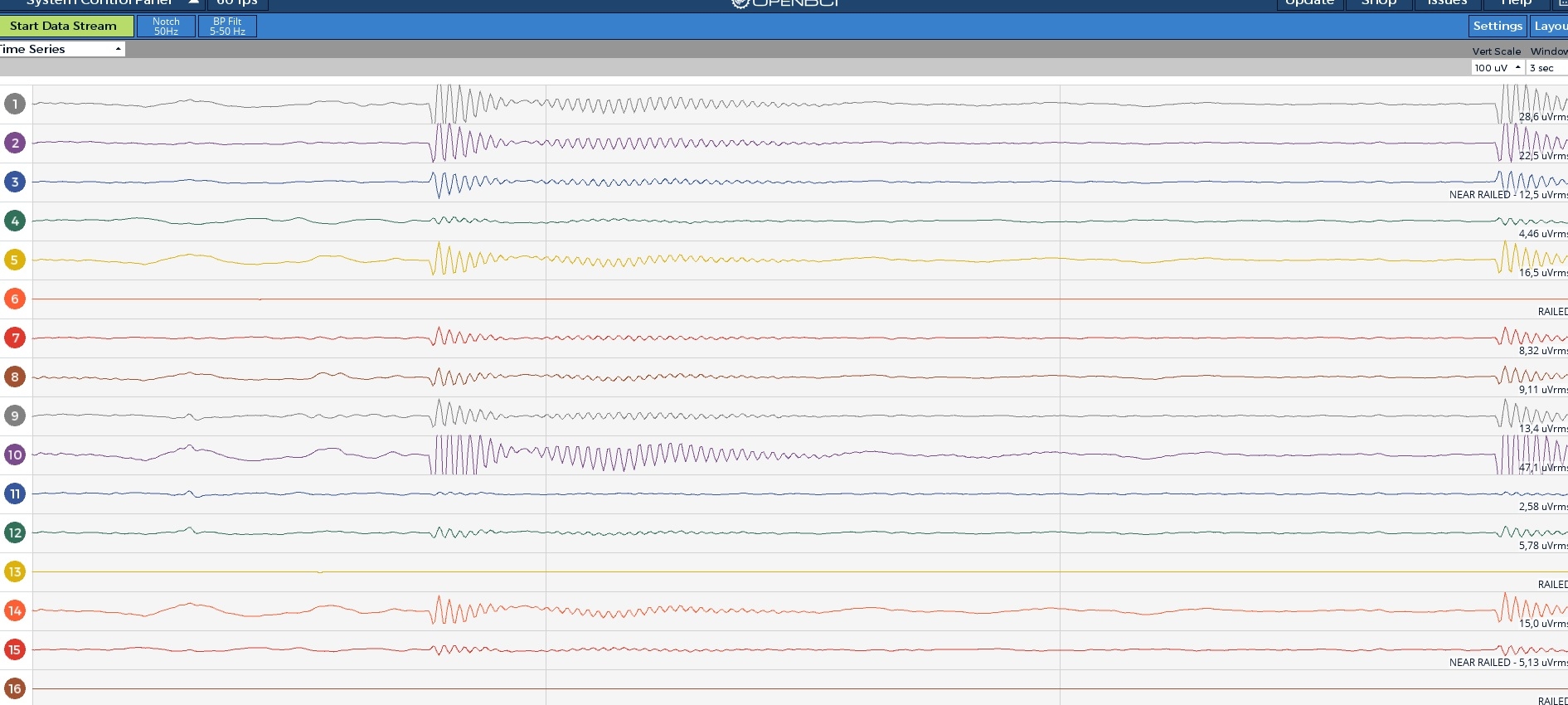
Task: Open the Window 3 sec dropdown
Action: [x=1547, y=68]
